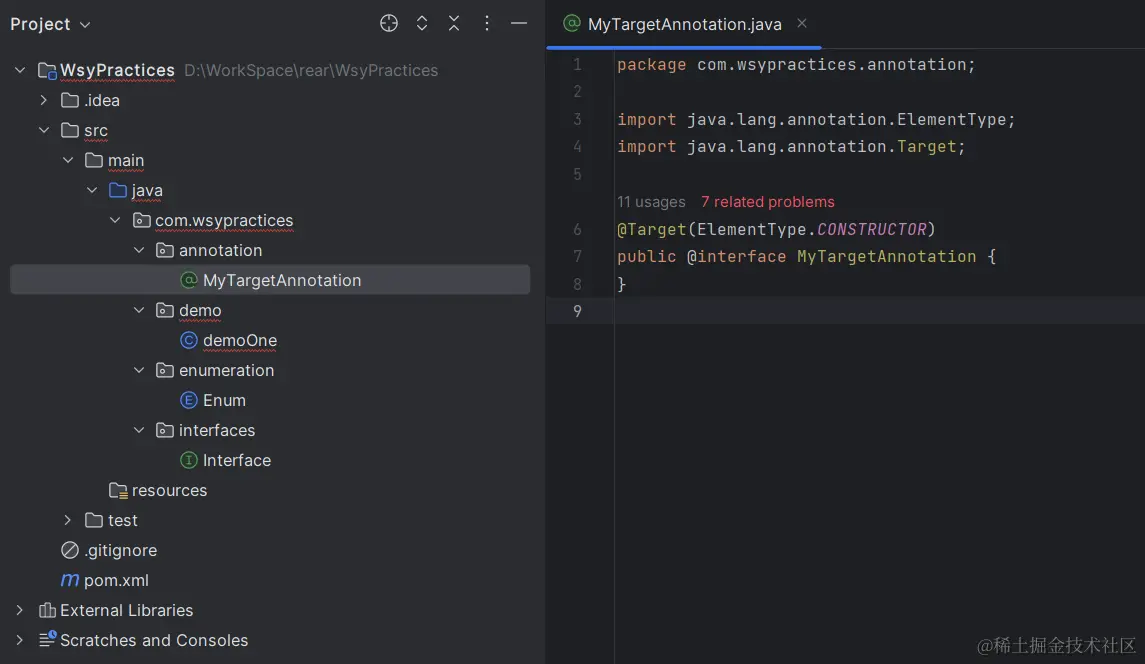This screenshot has height=664, width=1145.
Task: Open pom.xml Maven file
Action: click(x=115, y=580)
